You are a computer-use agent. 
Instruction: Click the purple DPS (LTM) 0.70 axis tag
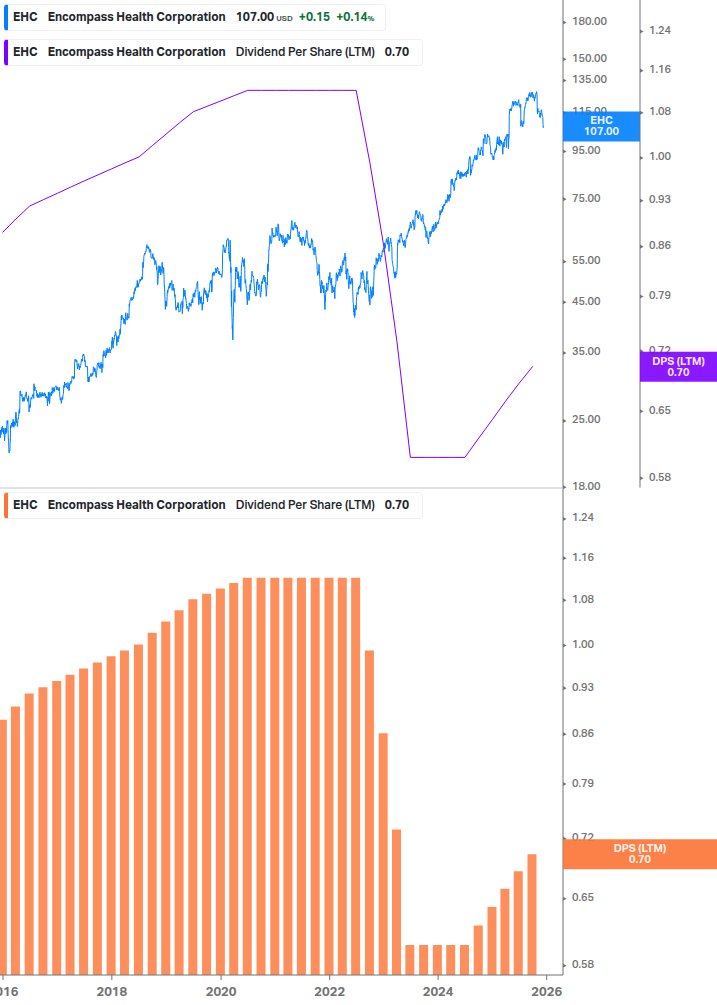pyautogui.click(x=678, y=367)
